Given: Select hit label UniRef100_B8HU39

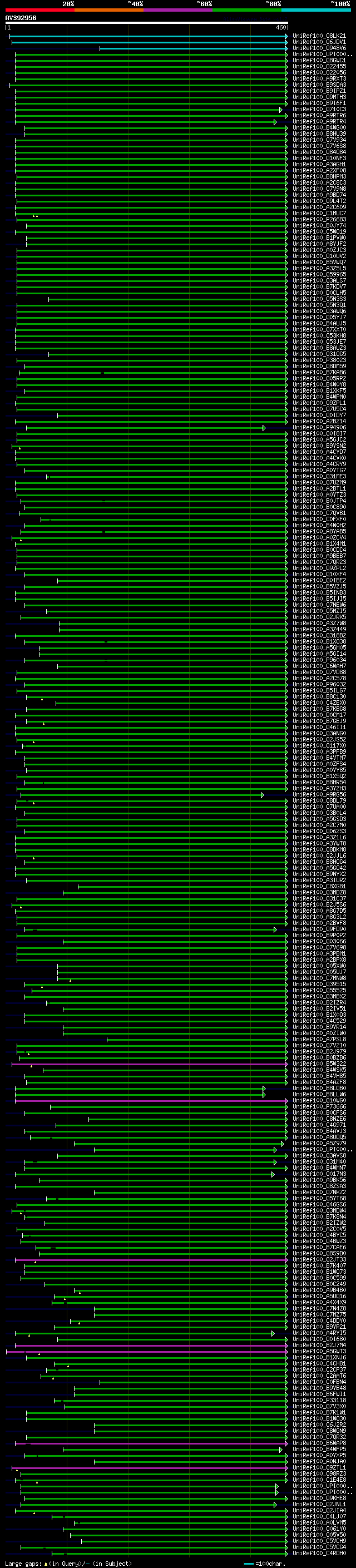Looking at the screenshot, I should [x=319, y=134].
